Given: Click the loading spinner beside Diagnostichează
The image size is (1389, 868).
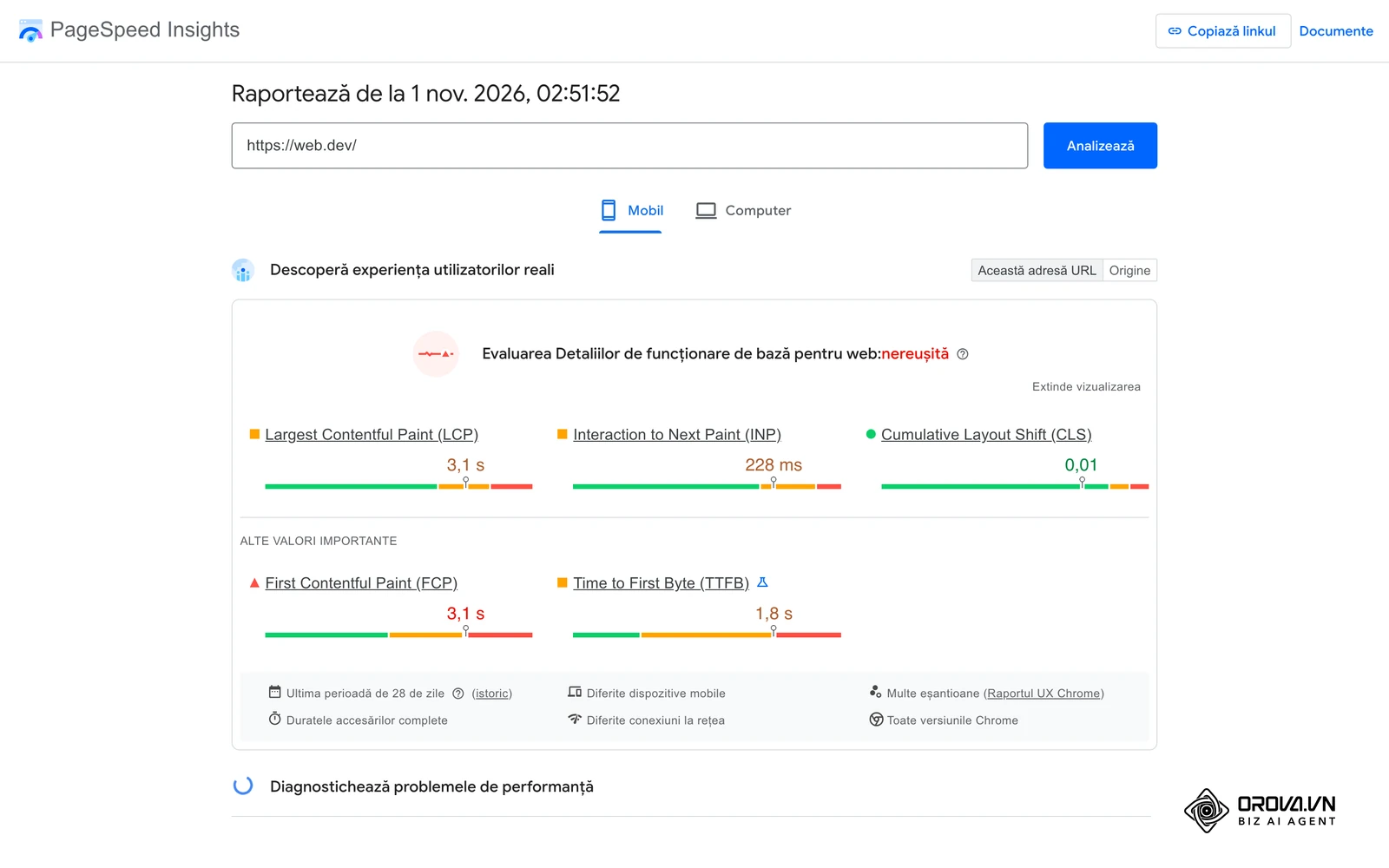Looking at the screenshot, I should click(x=243, y=786).
